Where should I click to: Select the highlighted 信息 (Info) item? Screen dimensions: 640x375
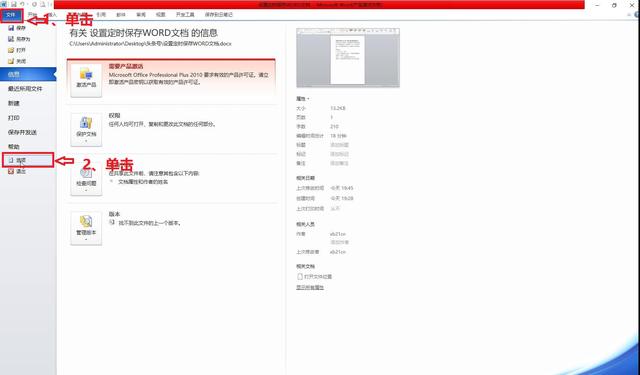[28, 74]
